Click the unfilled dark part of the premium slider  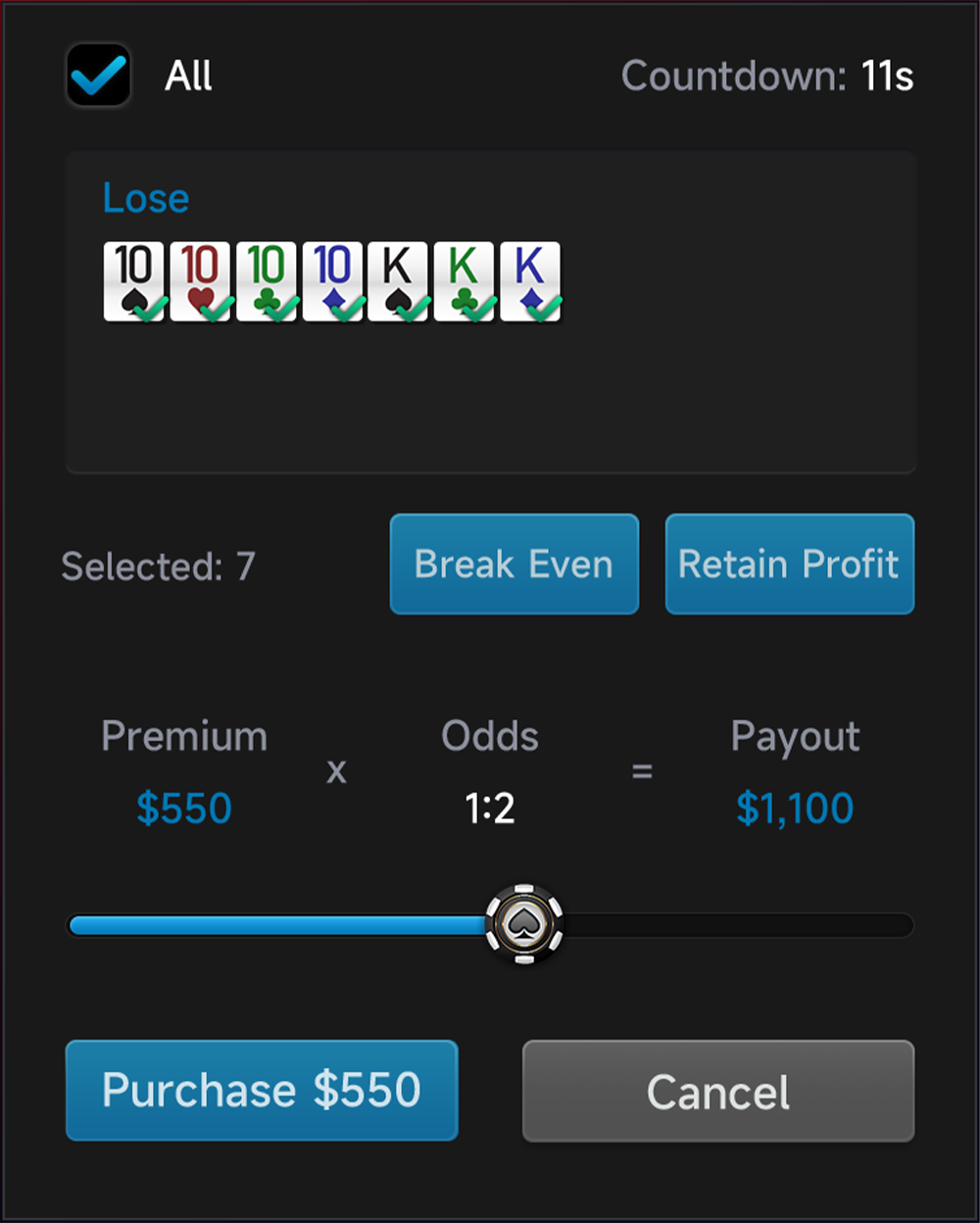click(735, 925)
